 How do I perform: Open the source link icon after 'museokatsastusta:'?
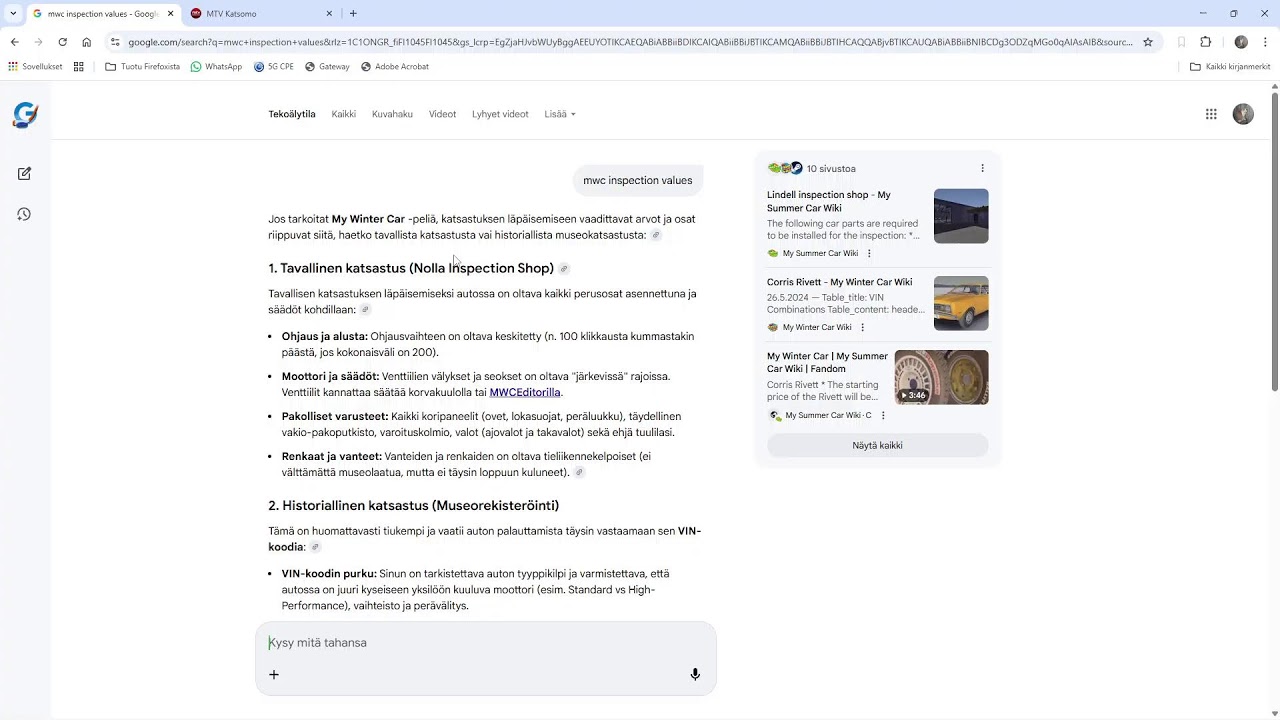656,236
